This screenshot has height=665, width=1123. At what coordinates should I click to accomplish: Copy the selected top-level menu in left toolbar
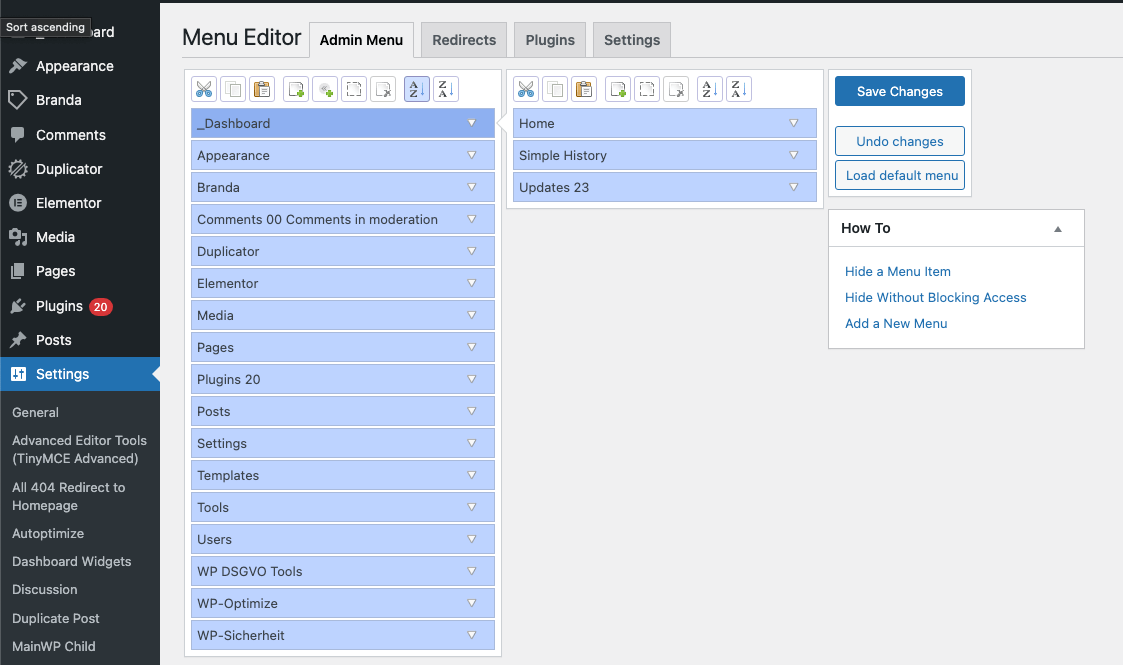coord(233,89)
